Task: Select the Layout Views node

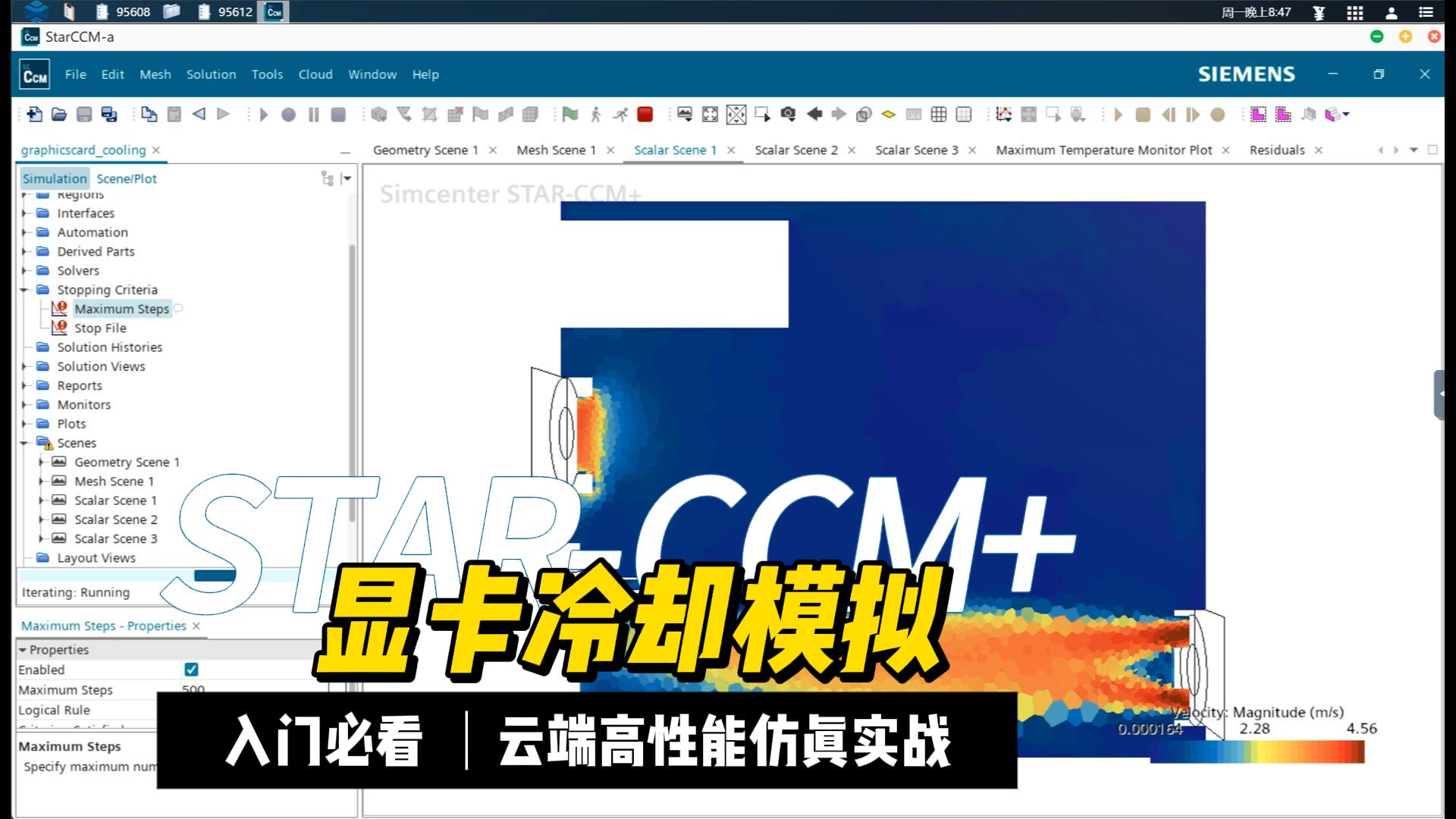Action: pyautogui.click(x=96, y=558)
